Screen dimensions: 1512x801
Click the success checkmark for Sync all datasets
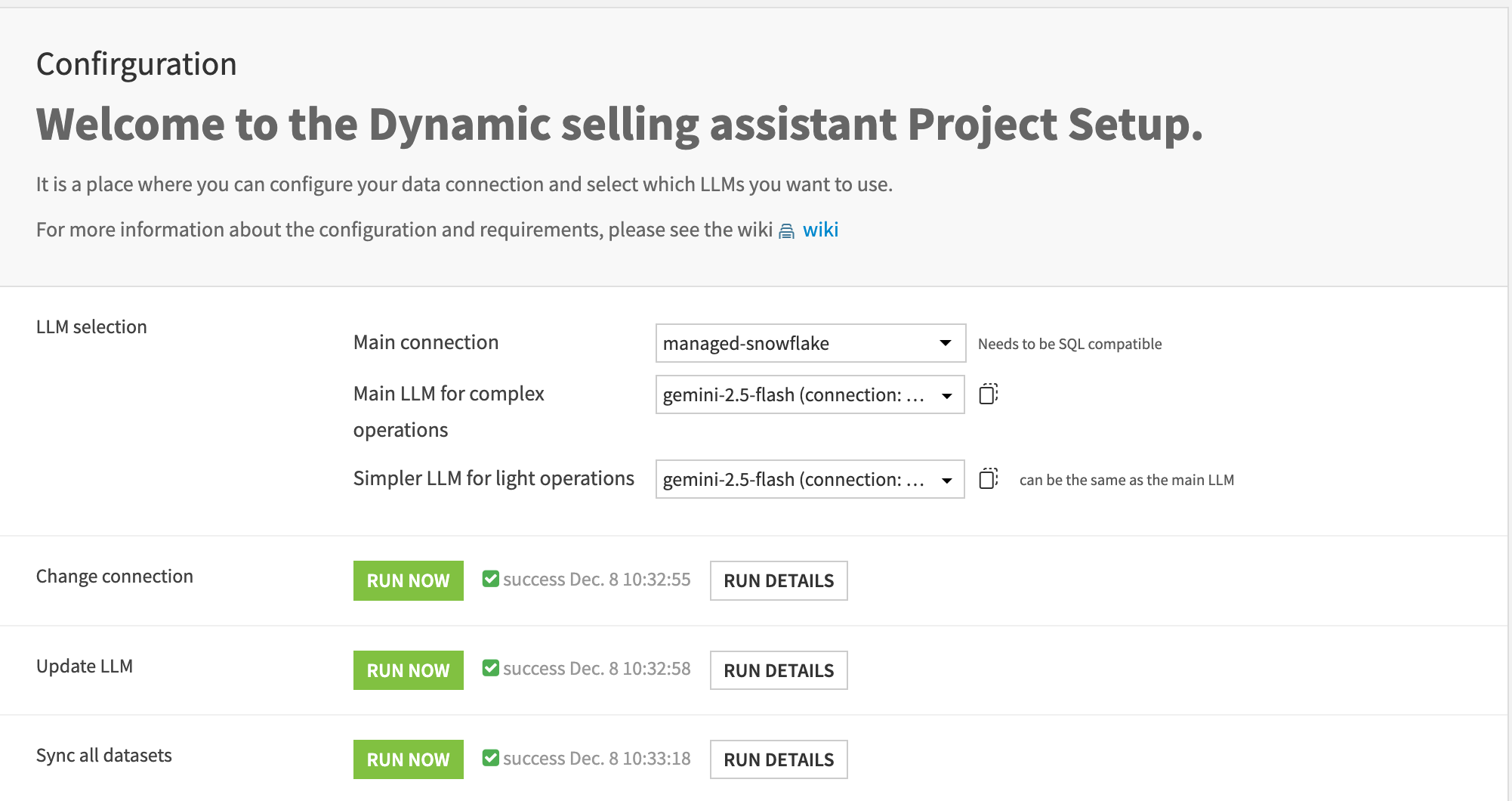pos(490,756)
